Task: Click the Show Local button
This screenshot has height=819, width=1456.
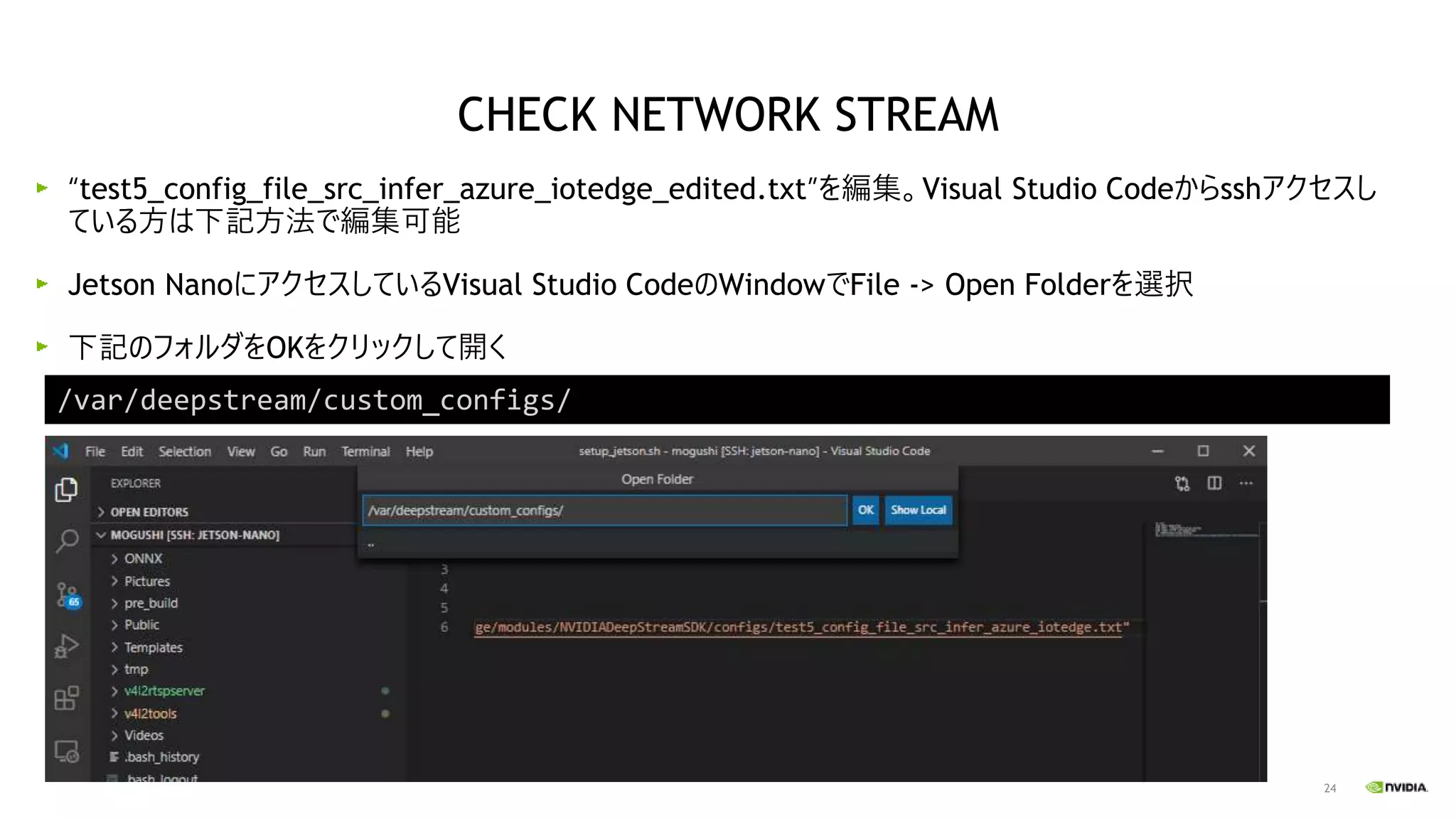Action: [918, 510]
